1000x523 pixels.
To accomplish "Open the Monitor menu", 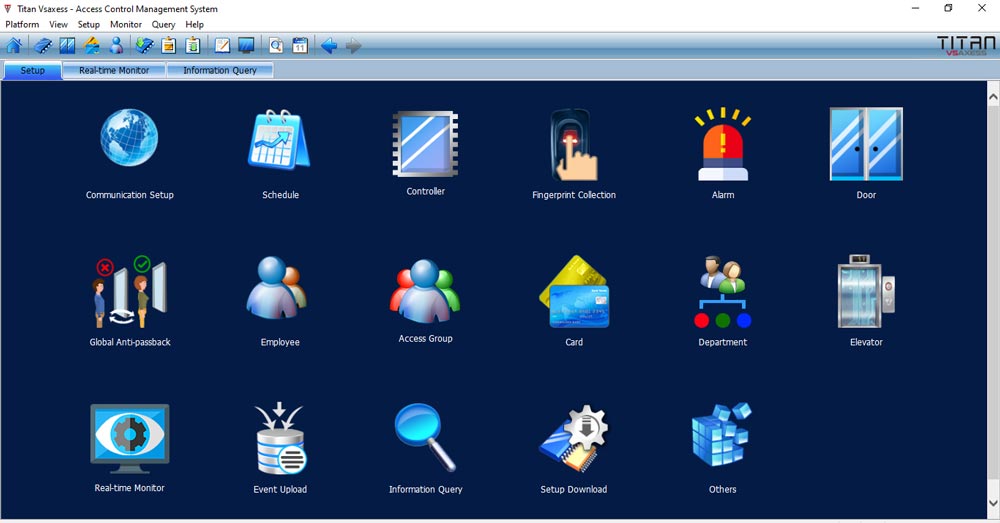I will pyautogui.click(x=125, y=24).
